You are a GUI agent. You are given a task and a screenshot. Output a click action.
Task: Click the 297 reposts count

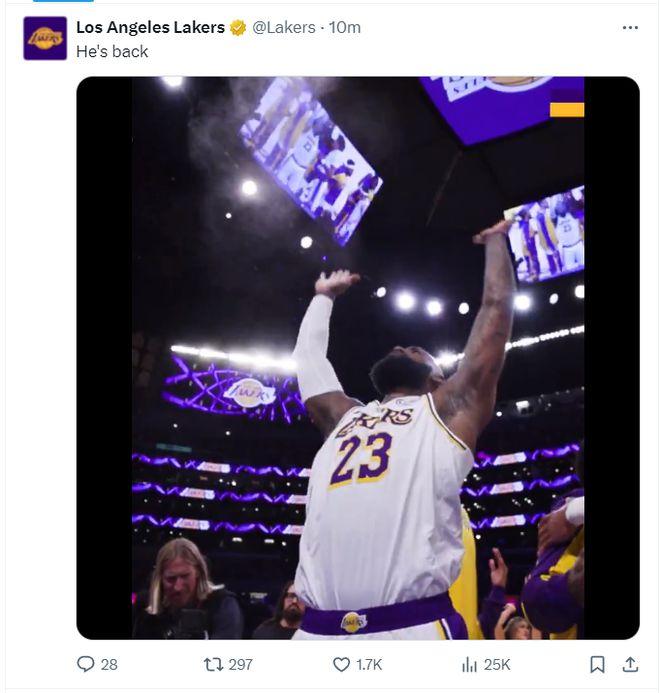coord(240,664)
